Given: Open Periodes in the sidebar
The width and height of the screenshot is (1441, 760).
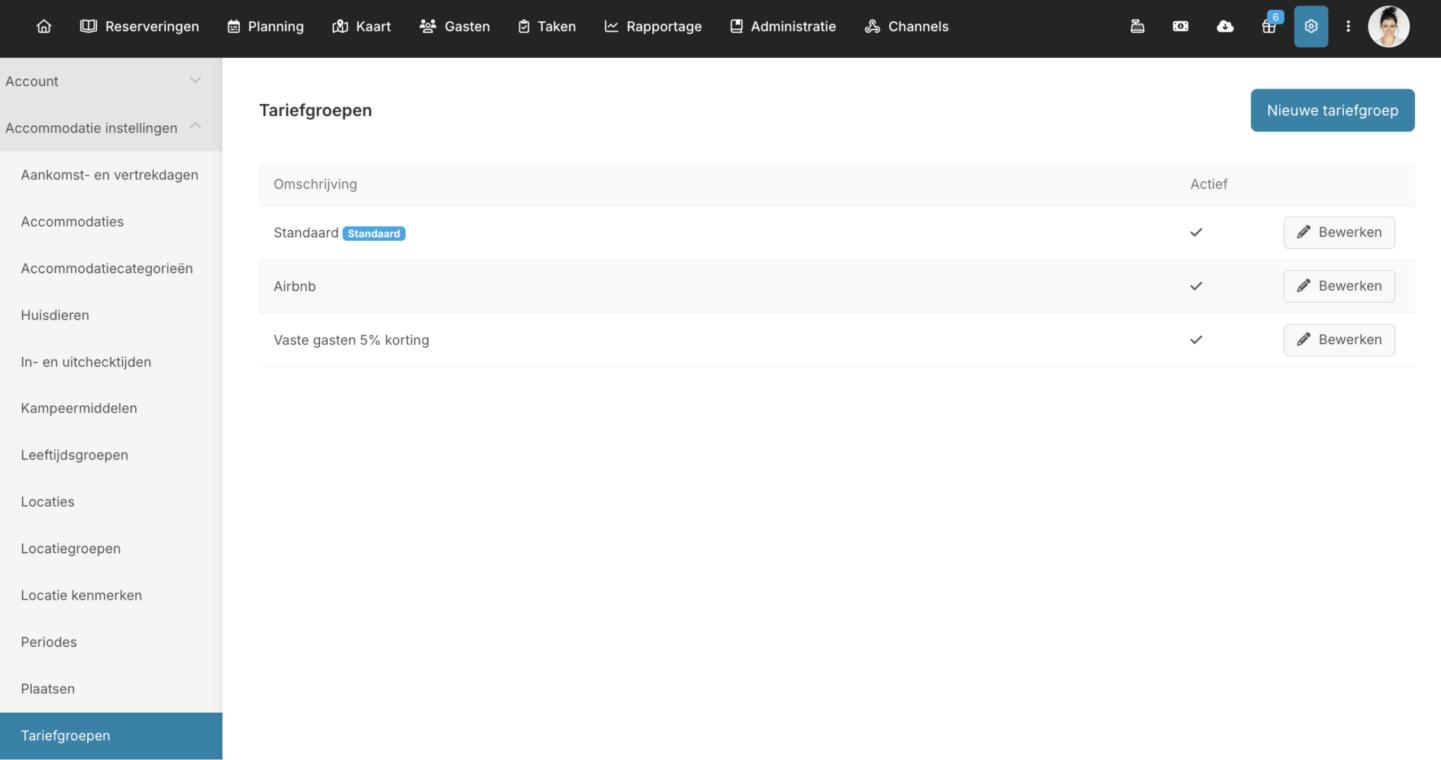Looking at the screenshot, I should click(x=49, y=642).
